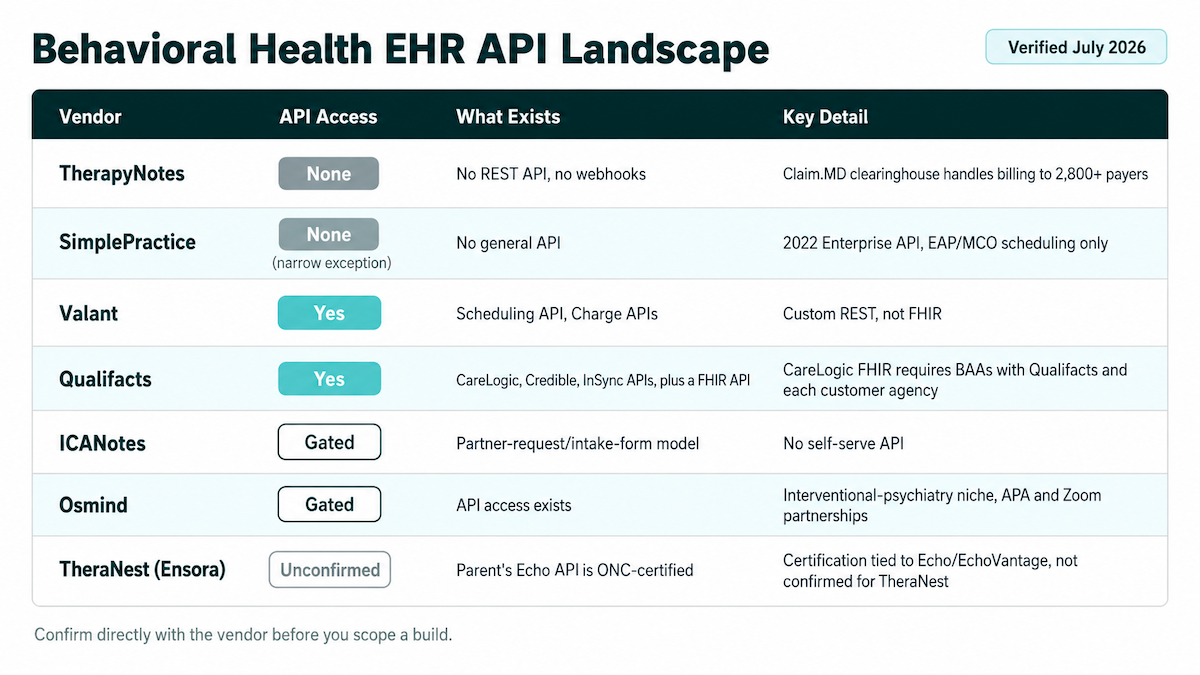Click the Gated badge in ICANotes row
The width and height of the screenshot is (1200, 675).
(x=329, y=442)
